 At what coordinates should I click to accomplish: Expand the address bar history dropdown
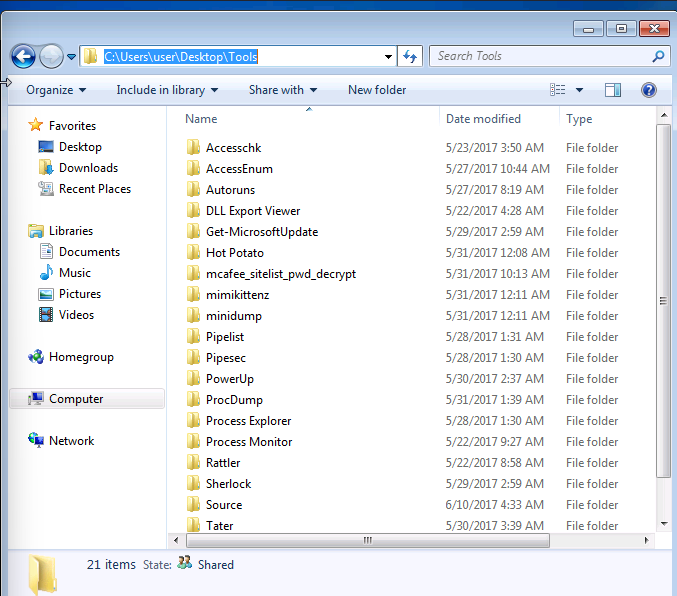click(x=388, y=57)
